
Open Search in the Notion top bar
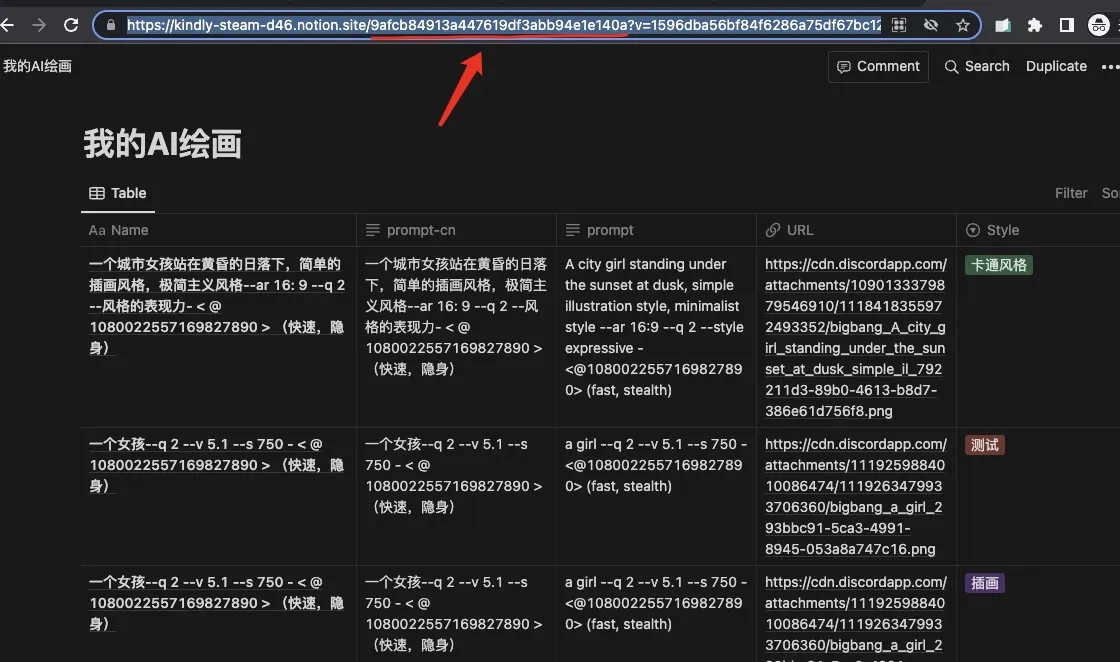pyautogui.click(x=977, y=67)
